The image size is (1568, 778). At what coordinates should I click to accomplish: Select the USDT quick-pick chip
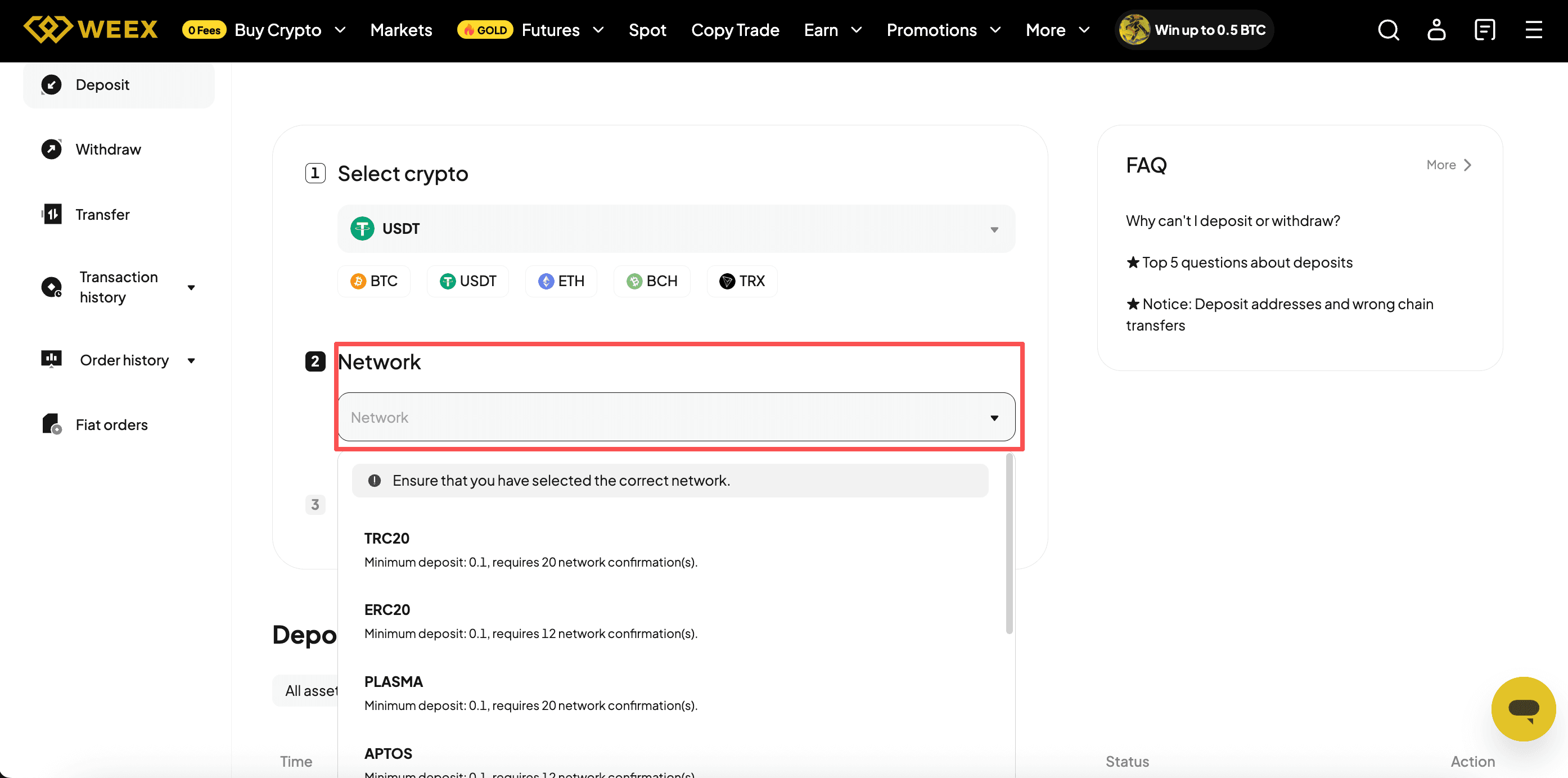pyautogui.click(x=467, y=281)
